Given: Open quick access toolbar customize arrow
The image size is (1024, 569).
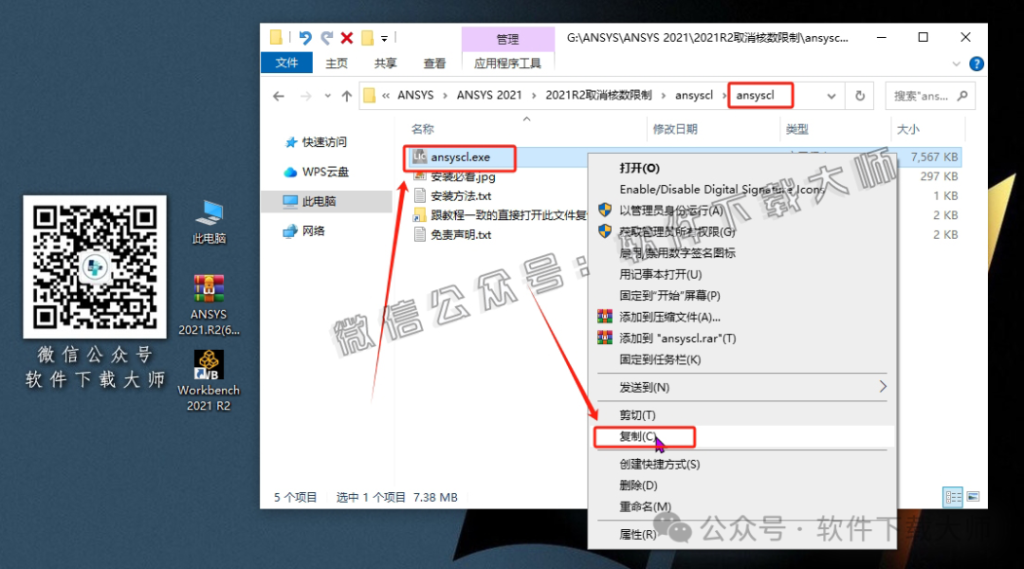Looking at the screenshot, I should (x=384, y=39).
